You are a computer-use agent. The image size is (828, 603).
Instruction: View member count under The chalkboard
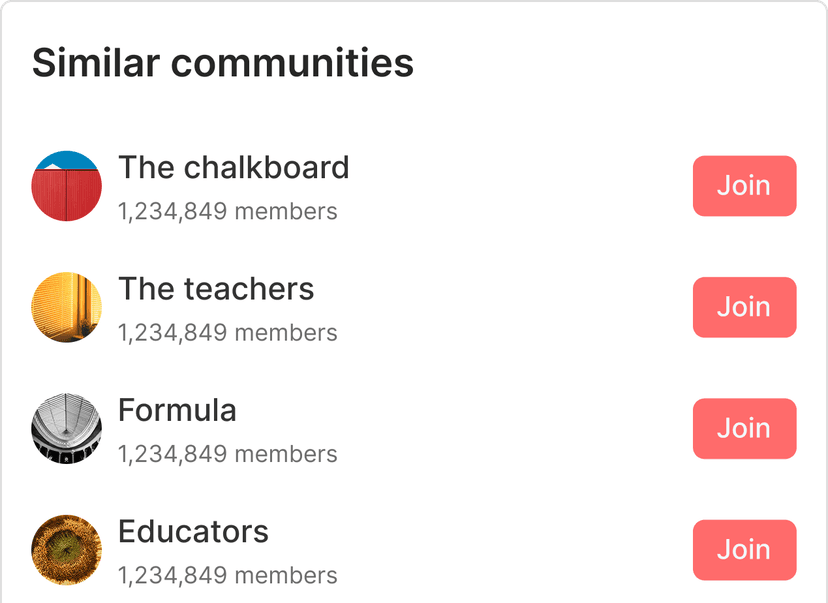[227, 212]
